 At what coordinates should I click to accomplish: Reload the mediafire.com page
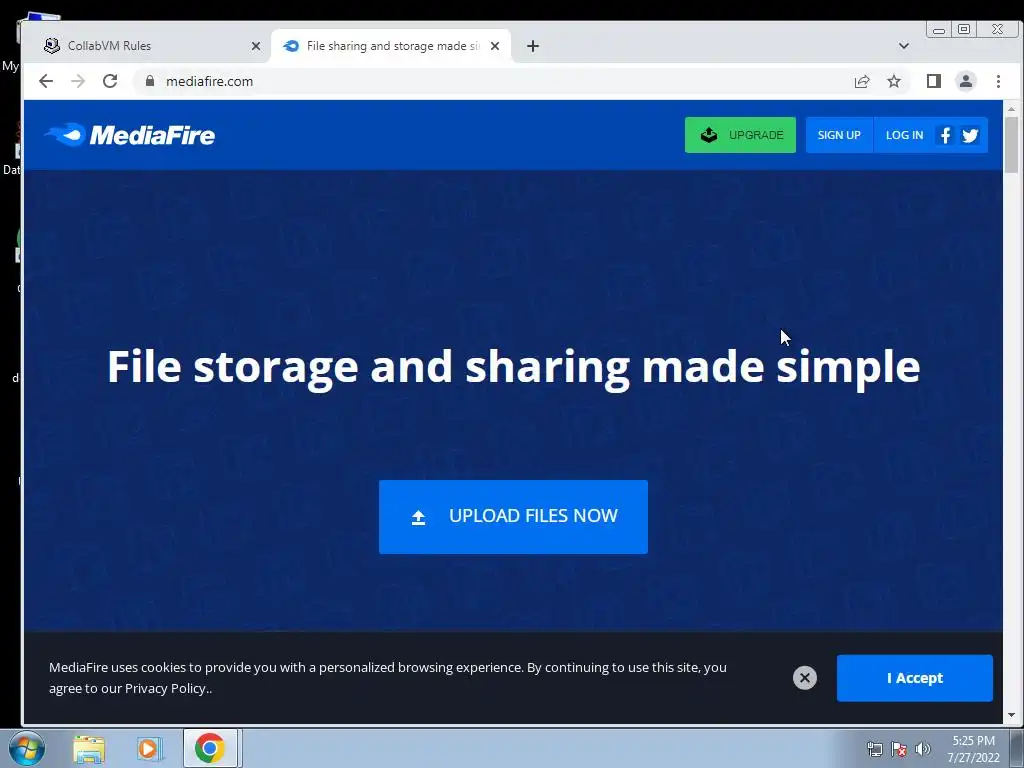110,81
